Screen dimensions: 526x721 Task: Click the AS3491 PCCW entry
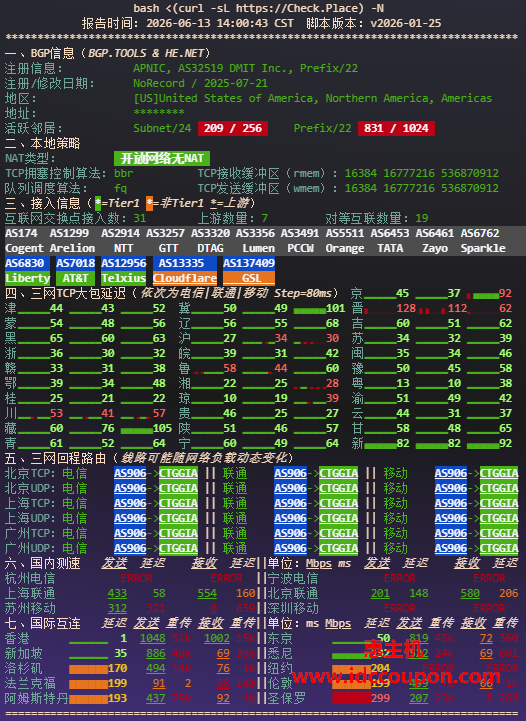[300, 241]
